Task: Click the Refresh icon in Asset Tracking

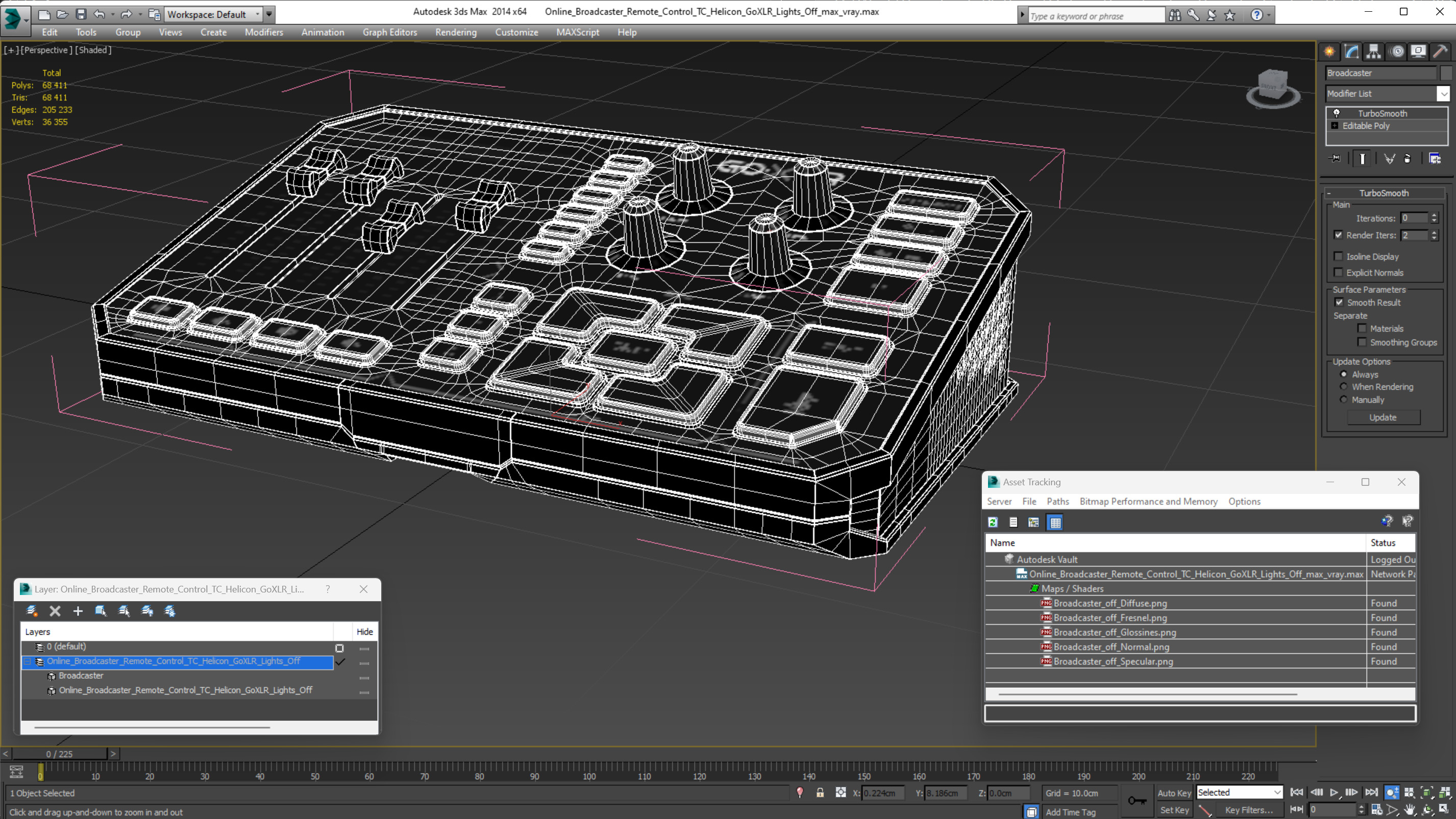Action: pos(993,522)
